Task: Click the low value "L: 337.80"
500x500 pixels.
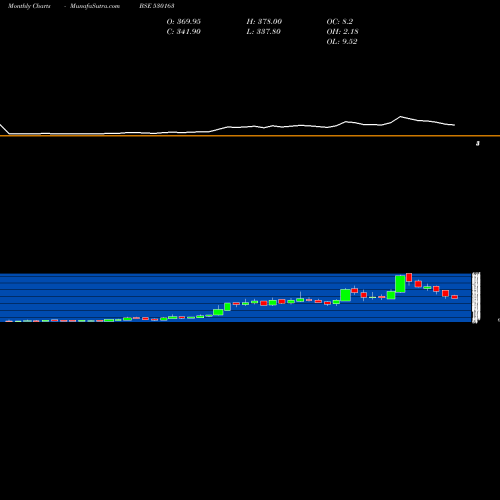Action: point(264,32)
